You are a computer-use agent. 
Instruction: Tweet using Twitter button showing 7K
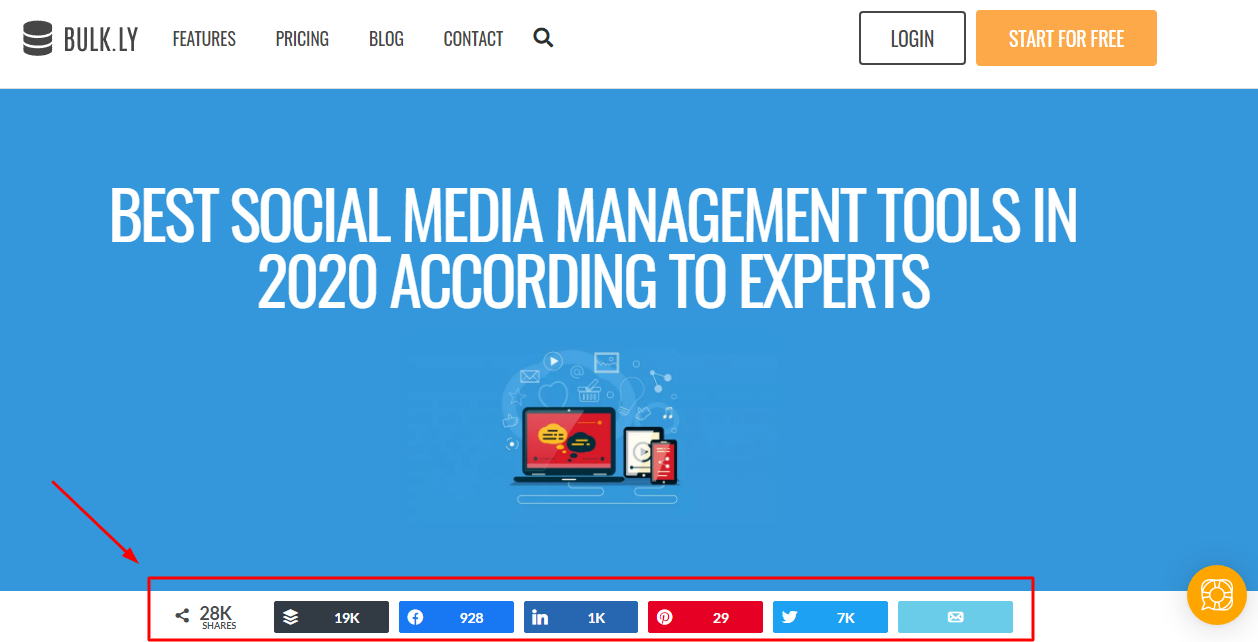[830, 617]
